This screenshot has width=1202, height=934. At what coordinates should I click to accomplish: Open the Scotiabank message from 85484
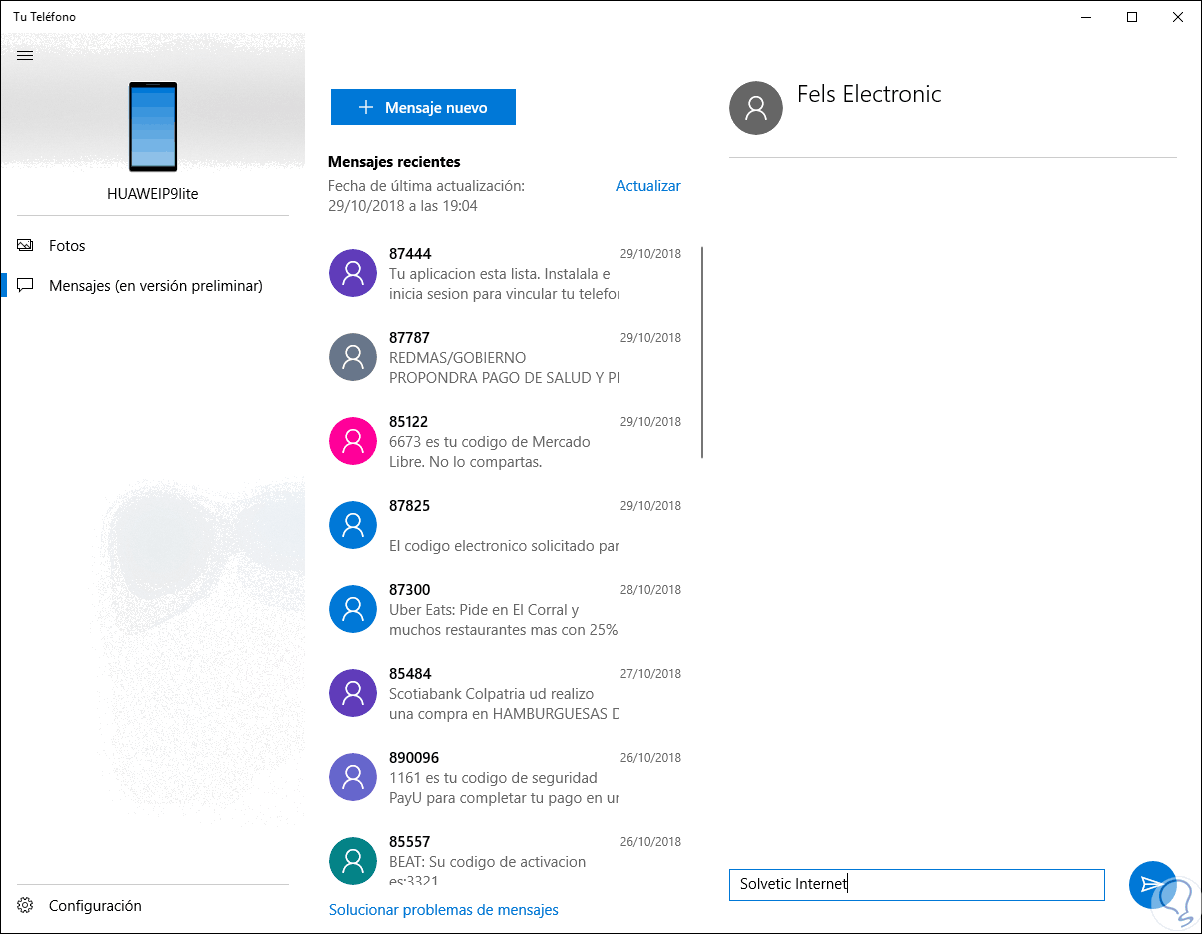(x=504, y=693)
